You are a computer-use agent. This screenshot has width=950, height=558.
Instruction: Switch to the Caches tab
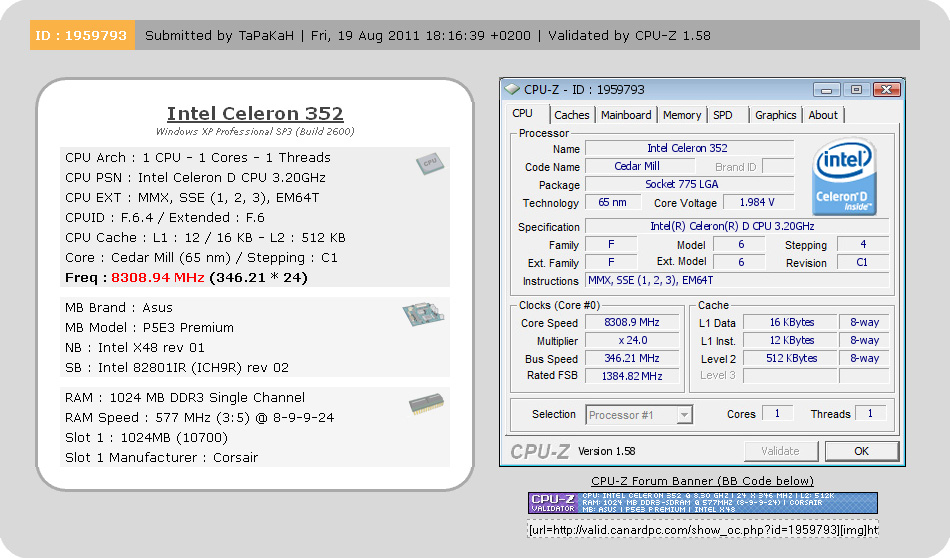(x=572, y=115)
